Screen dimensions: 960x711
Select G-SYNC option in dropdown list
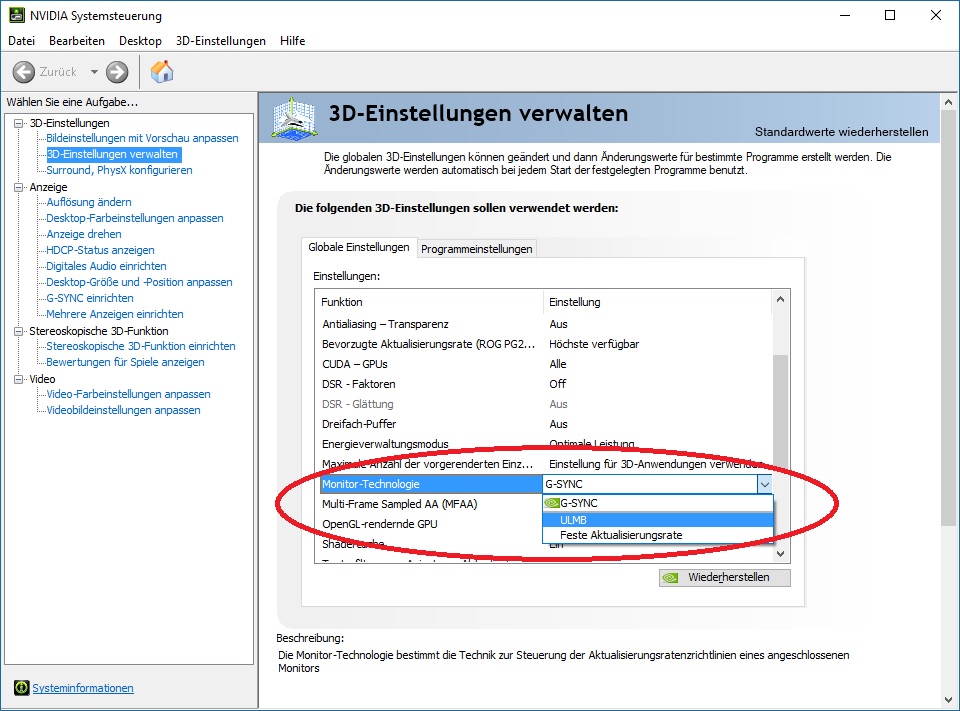658,503
